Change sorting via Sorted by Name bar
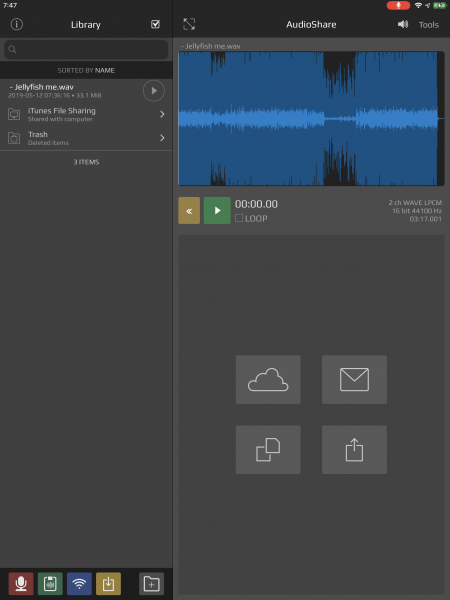The image size is (450, 600). click(86, 70)
